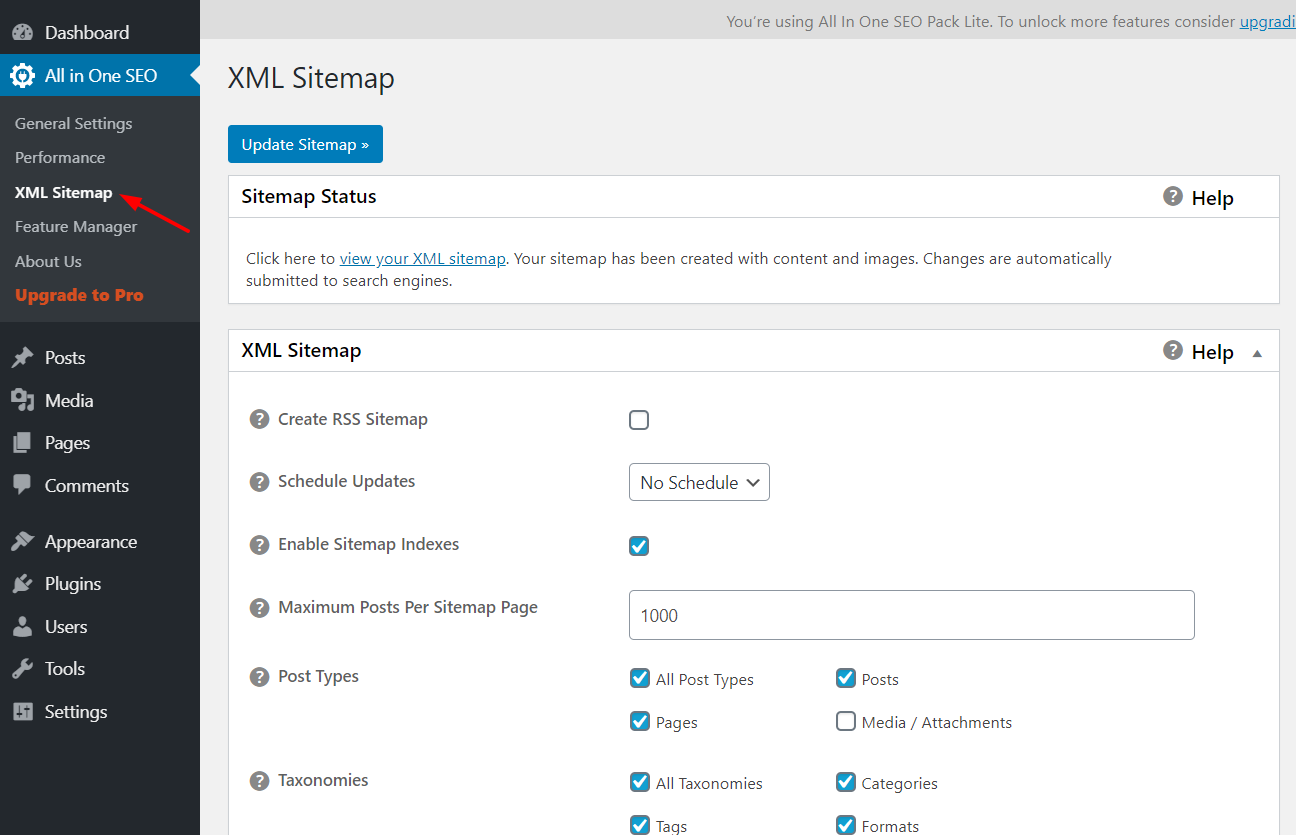
Task: Click the Users person icon
Action: (x=22, y=627)
